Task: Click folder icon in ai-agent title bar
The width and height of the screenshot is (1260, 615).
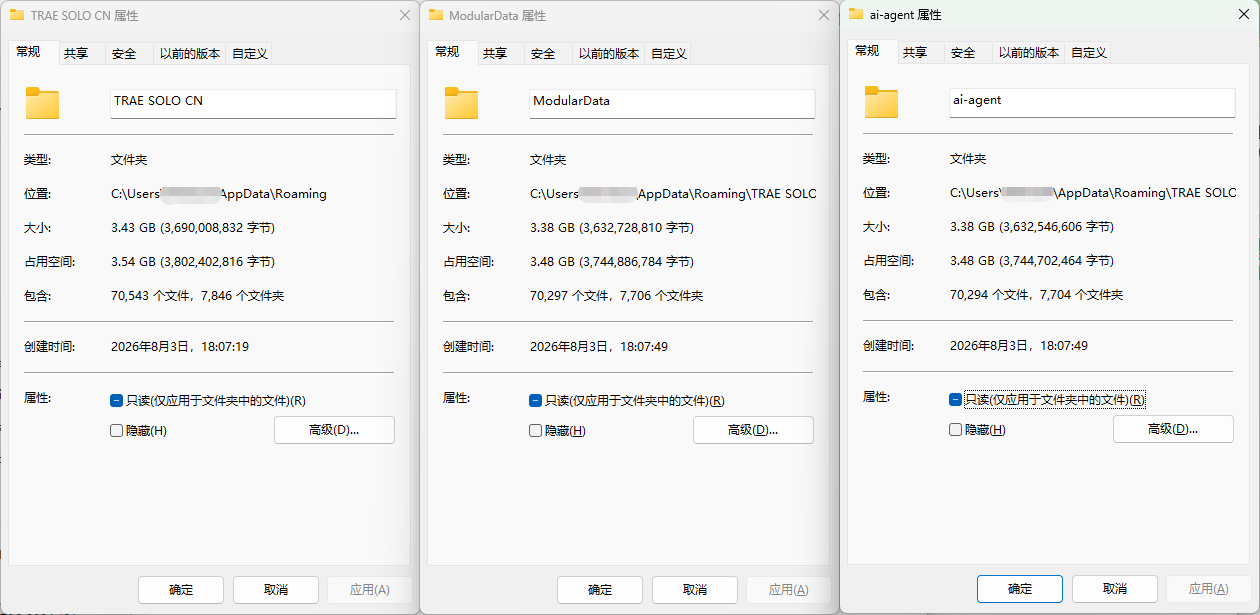Action: pyautogui.click(x=856, y=15)
